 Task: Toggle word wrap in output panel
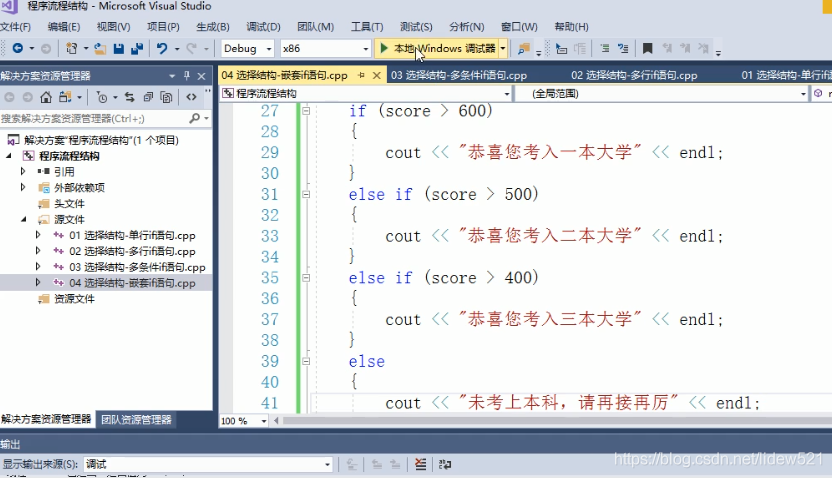click(x=444, y=464)
